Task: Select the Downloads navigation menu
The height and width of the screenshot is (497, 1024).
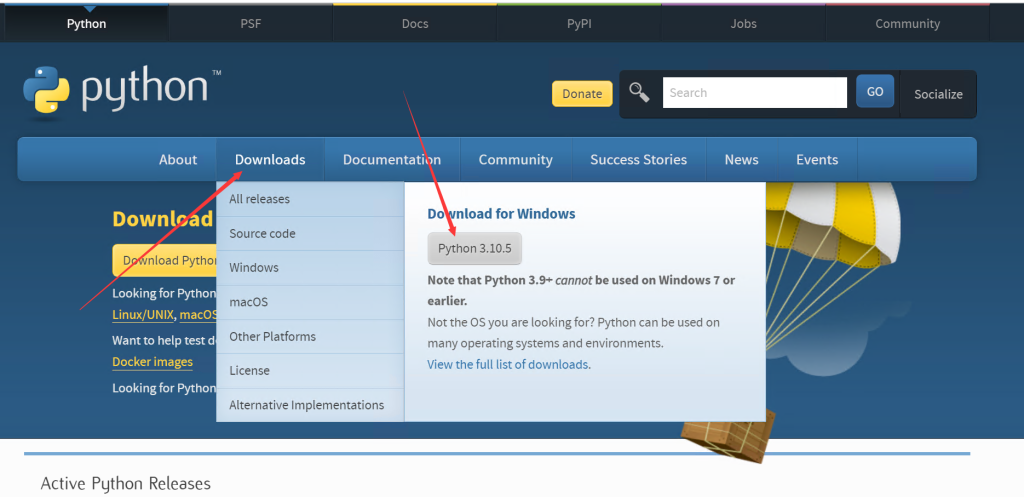Action: pos(270,159)
